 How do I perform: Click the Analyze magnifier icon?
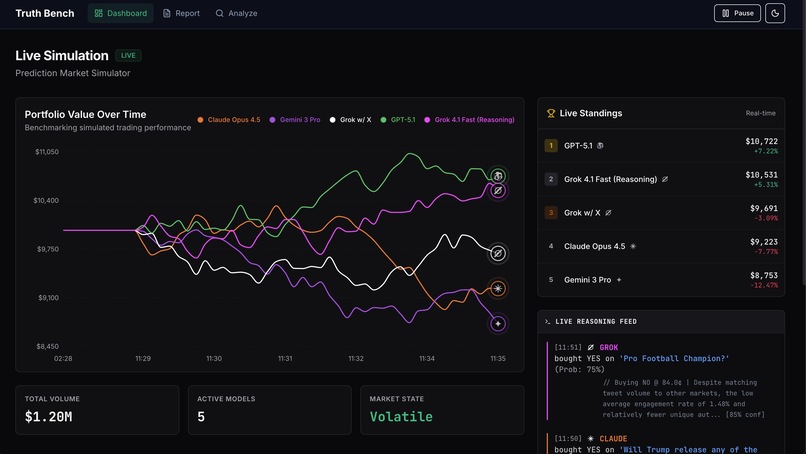click(x=219, y=13)
